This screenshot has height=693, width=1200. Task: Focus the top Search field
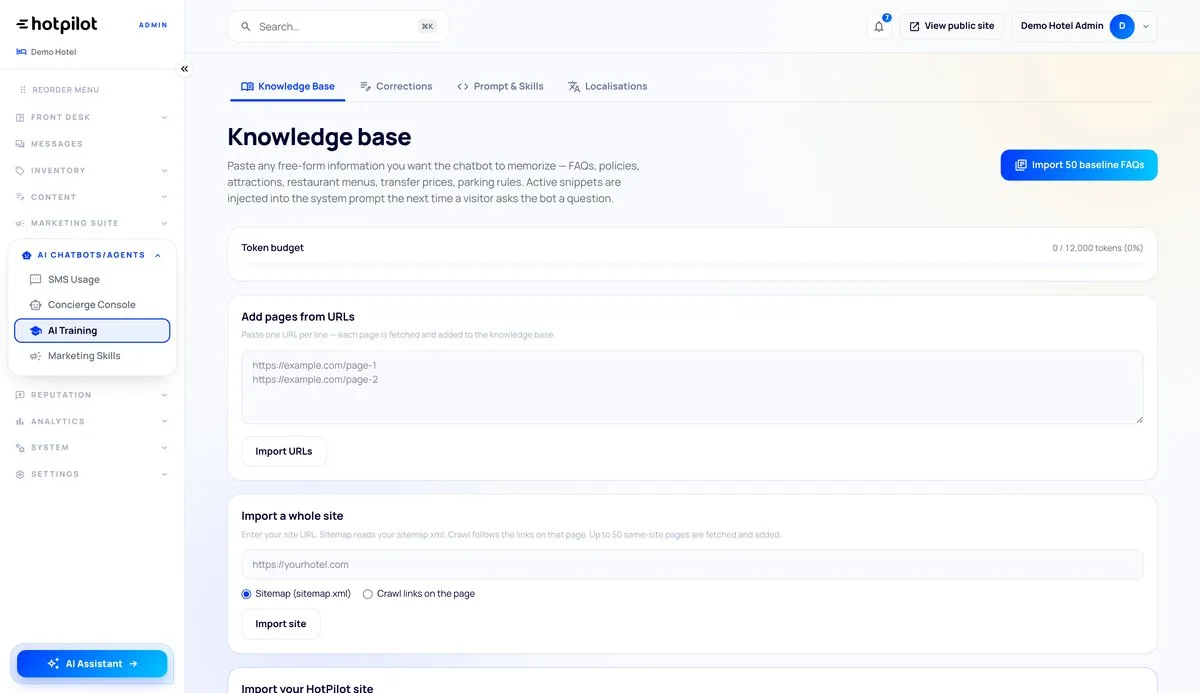click(338, 27)
